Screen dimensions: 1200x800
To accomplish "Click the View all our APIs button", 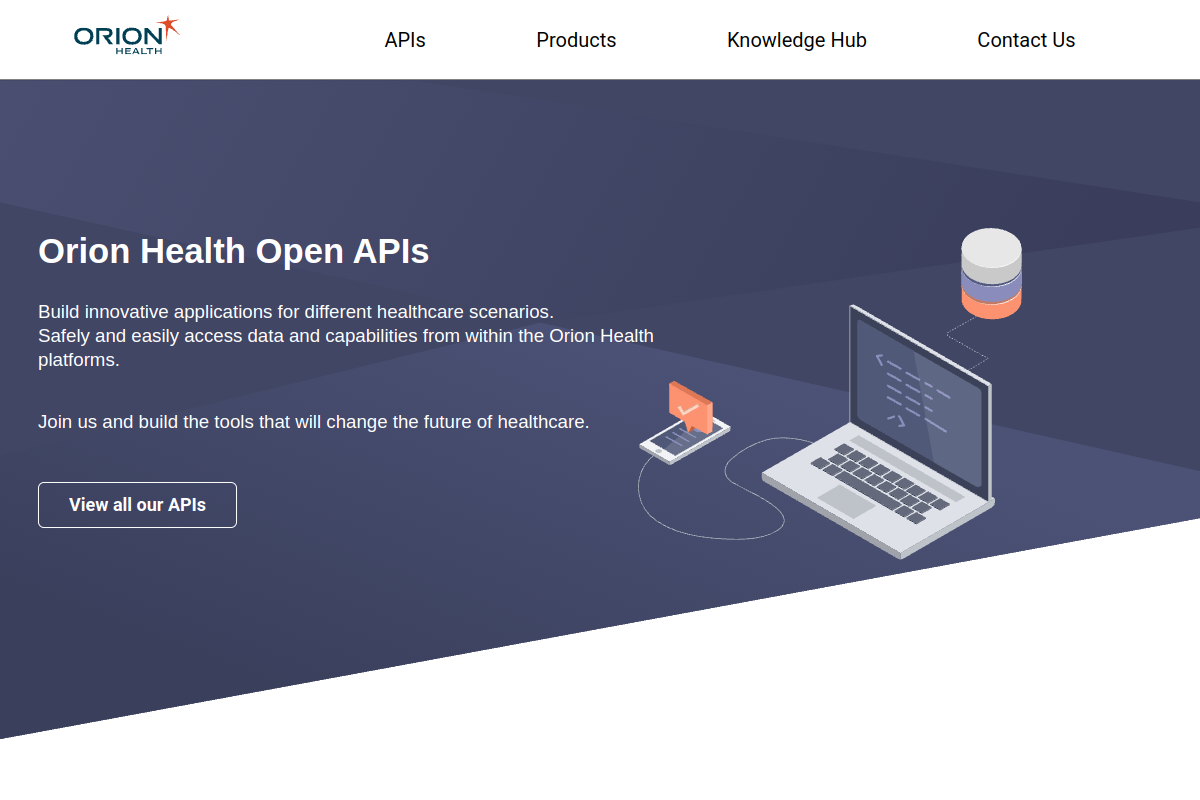I will (x=137, y=505).
